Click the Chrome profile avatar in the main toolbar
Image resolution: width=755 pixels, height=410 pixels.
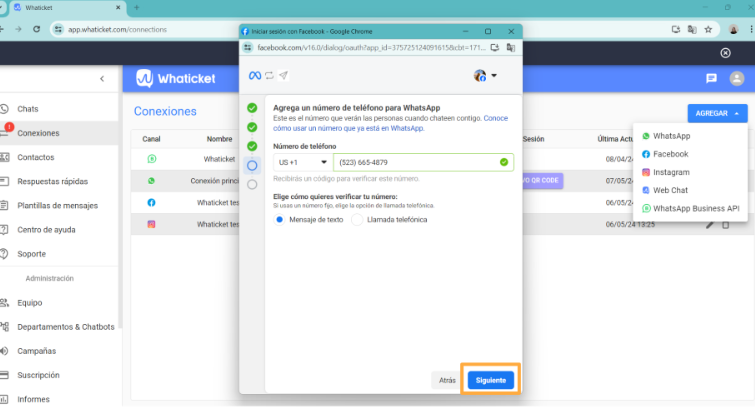pyautogui.click(x=733, y=29)
